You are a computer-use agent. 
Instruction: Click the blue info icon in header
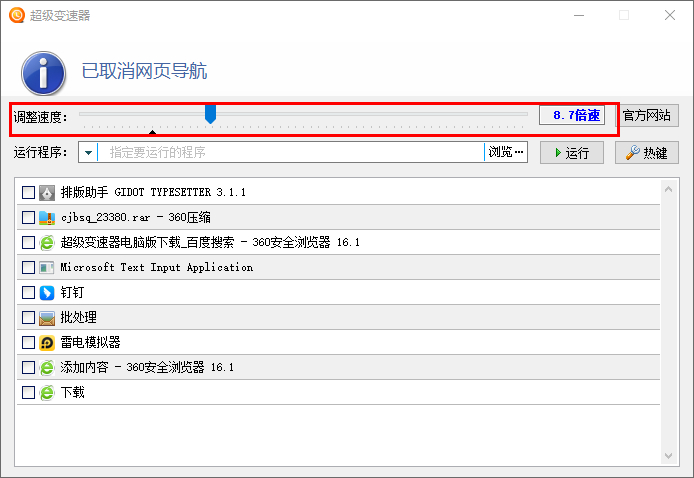43,73
